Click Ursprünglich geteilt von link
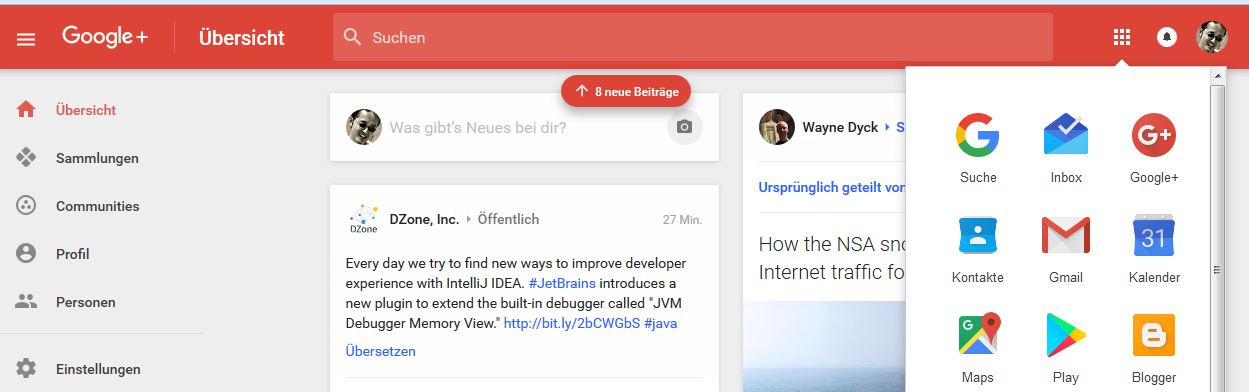Image resolution: width=1249 pixels, height=392 pixels. pyautogui.click(x=832, y=187)
